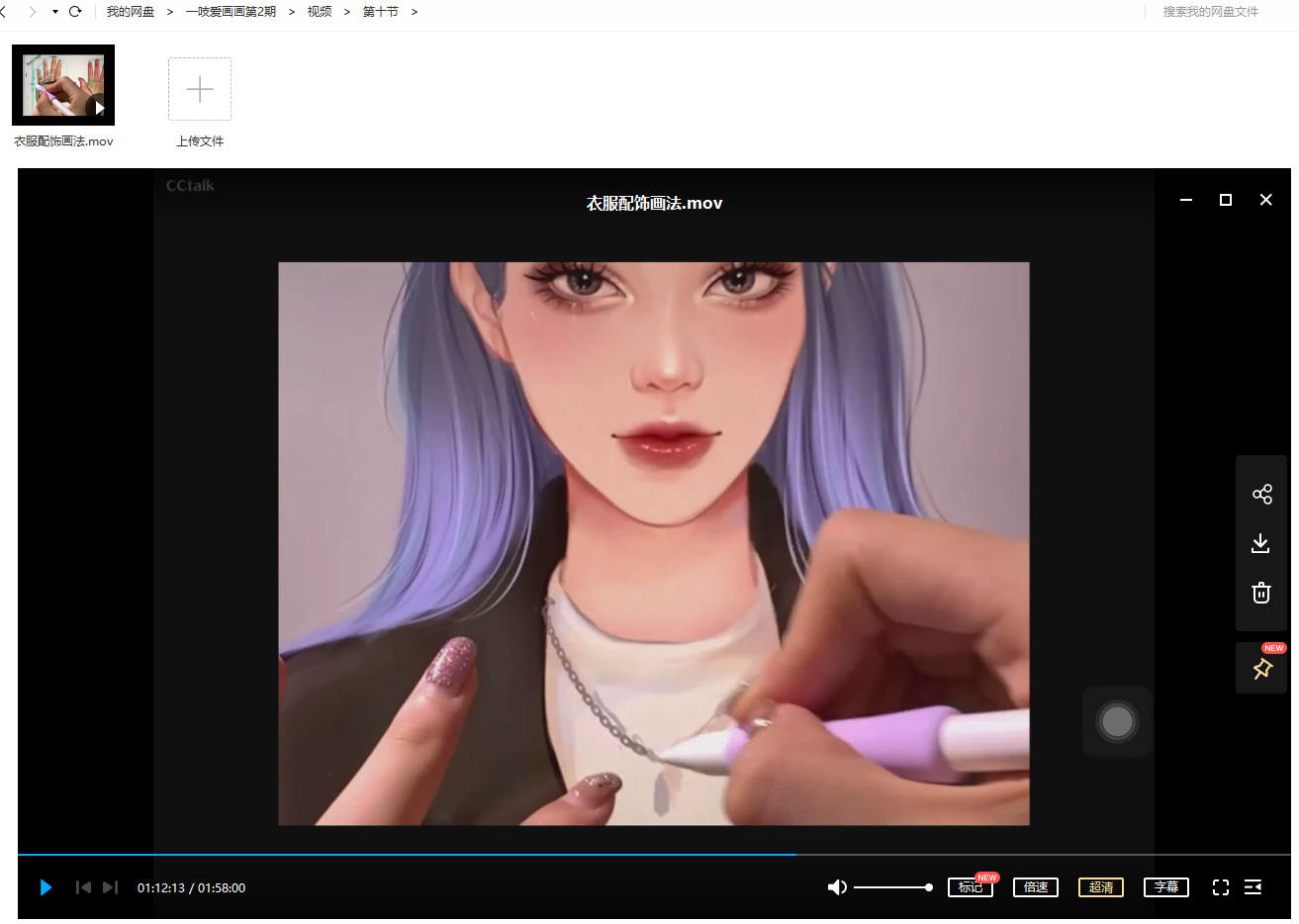This screenshot has width=1299, height=924.
Task: Open the 字幕 subtitle options
Action: tap(1166, 887)
